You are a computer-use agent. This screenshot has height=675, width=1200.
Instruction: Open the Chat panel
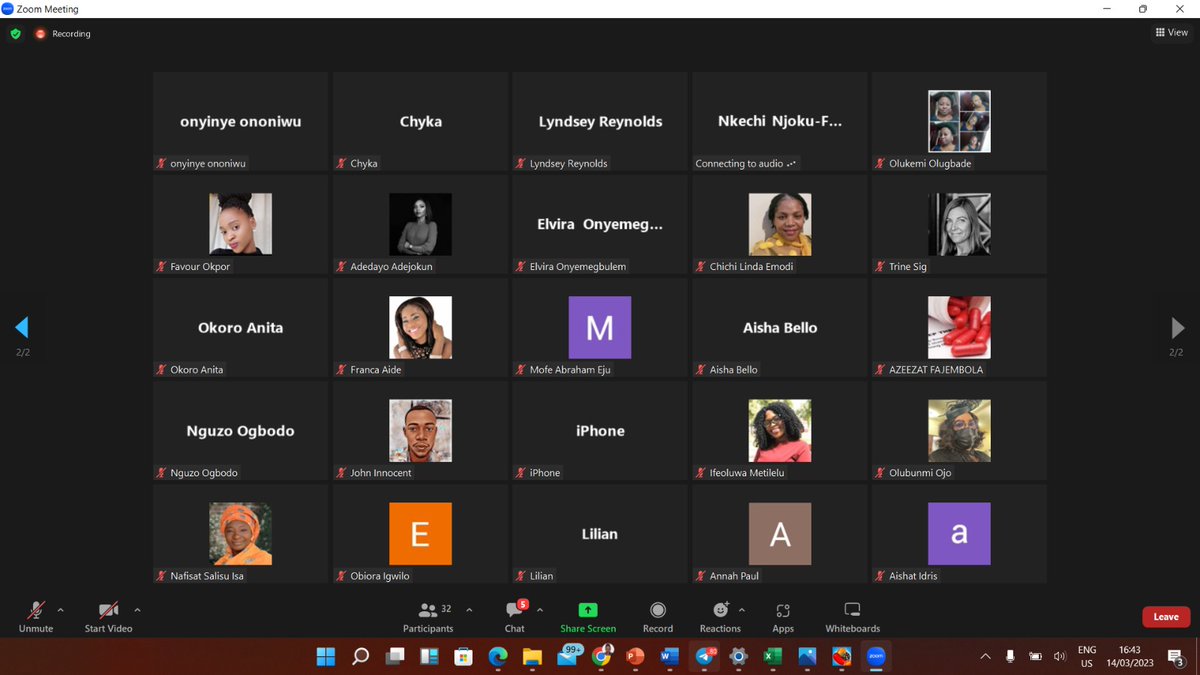(x=515, y=616)
